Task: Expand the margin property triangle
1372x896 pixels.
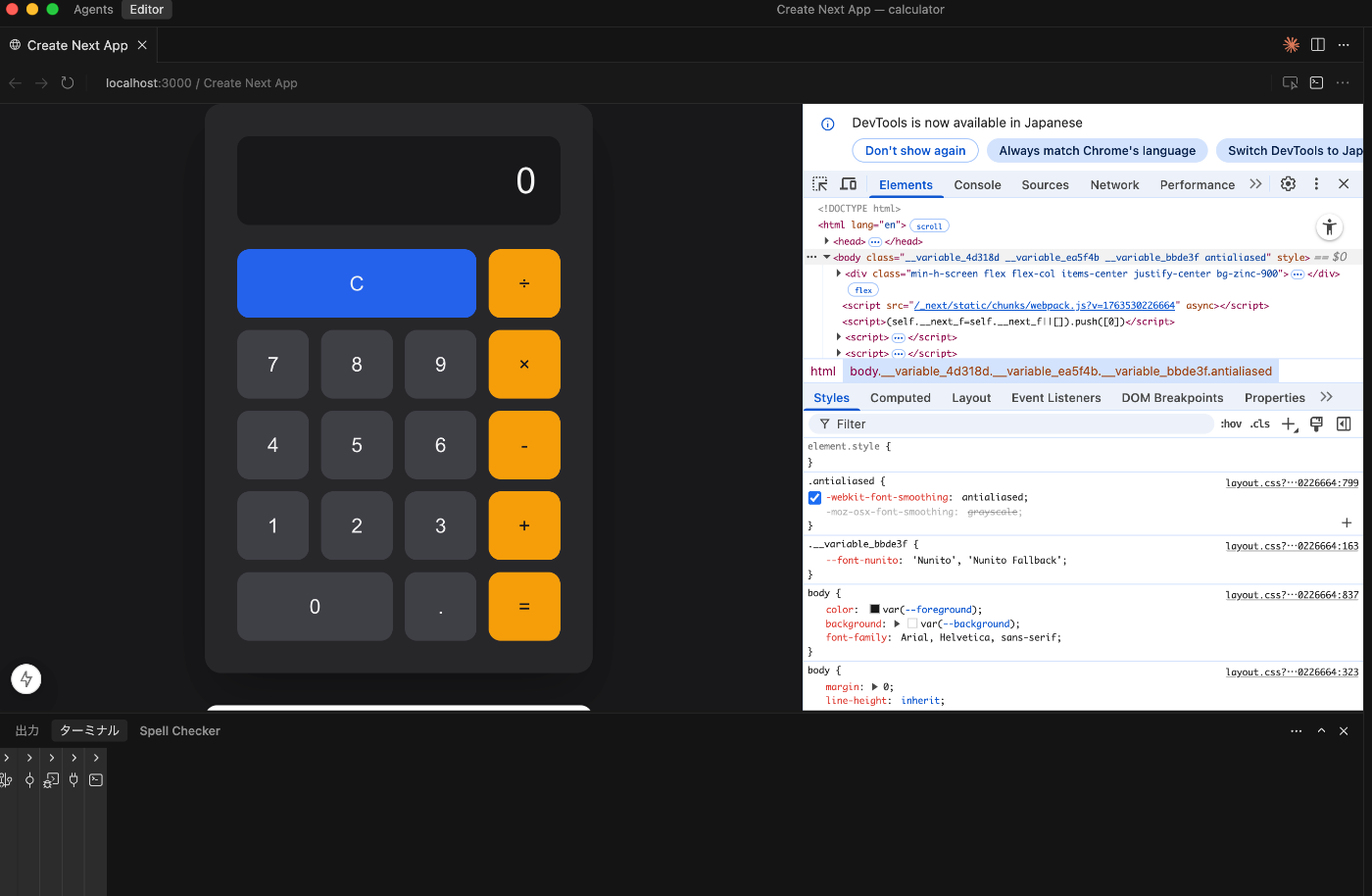Action: click(875, 687)
